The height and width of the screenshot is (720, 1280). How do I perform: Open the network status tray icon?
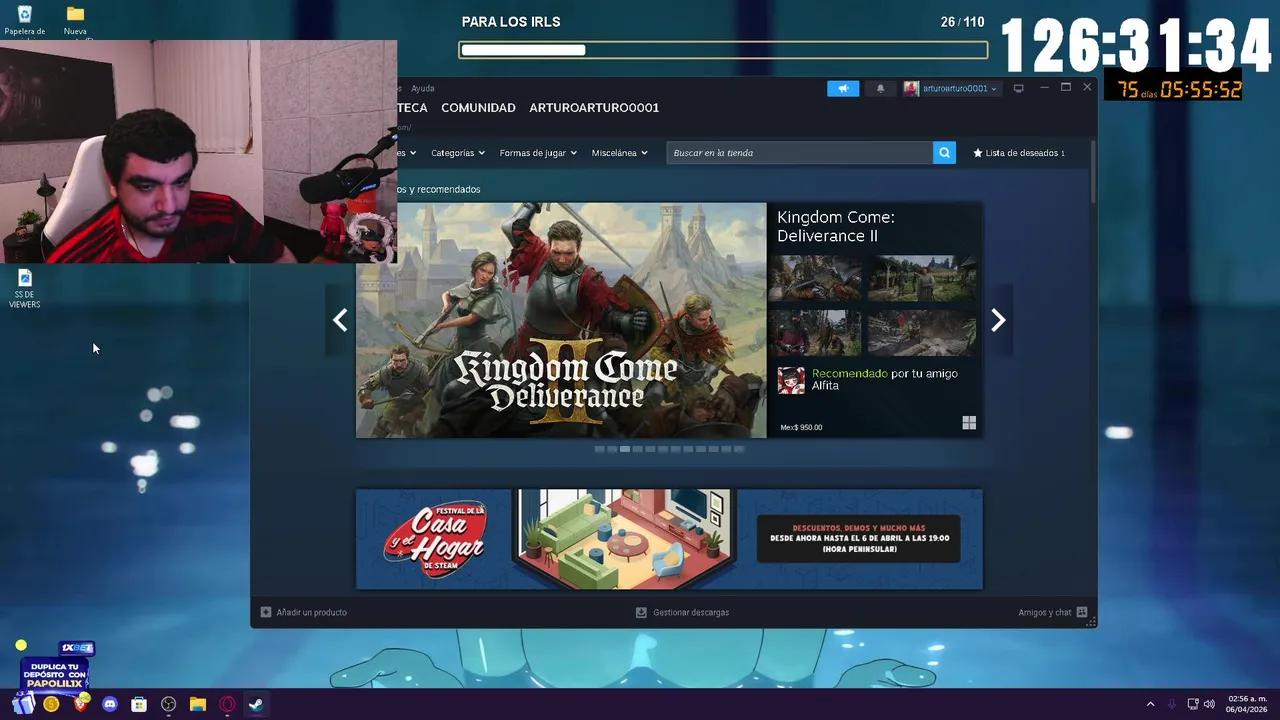coord(1192,704)
